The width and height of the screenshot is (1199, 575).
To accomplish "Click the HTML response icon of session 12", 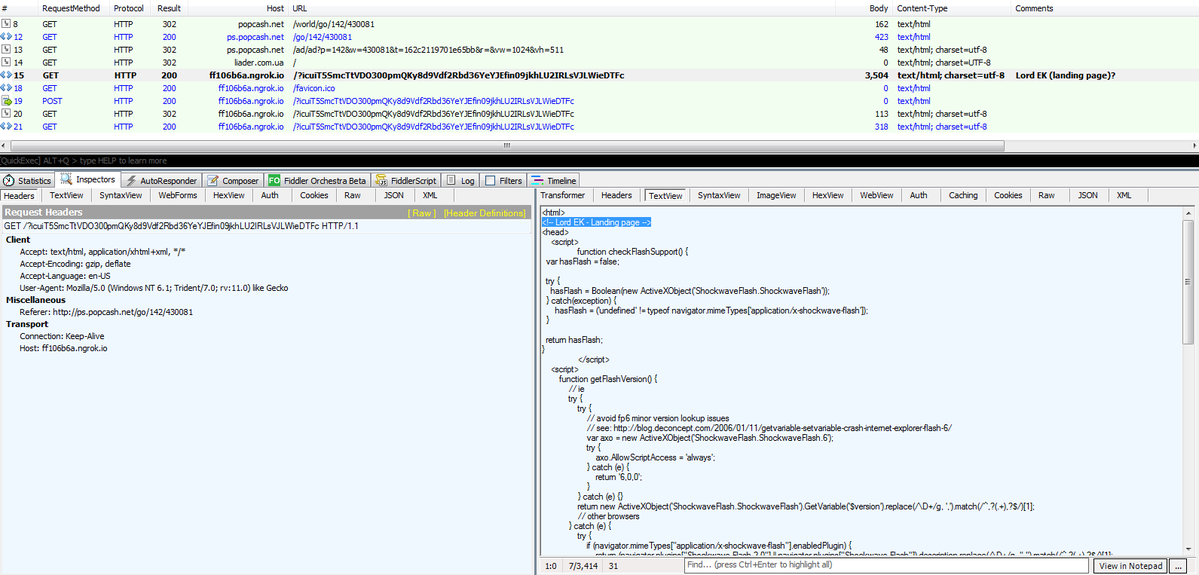I will 7,37.
